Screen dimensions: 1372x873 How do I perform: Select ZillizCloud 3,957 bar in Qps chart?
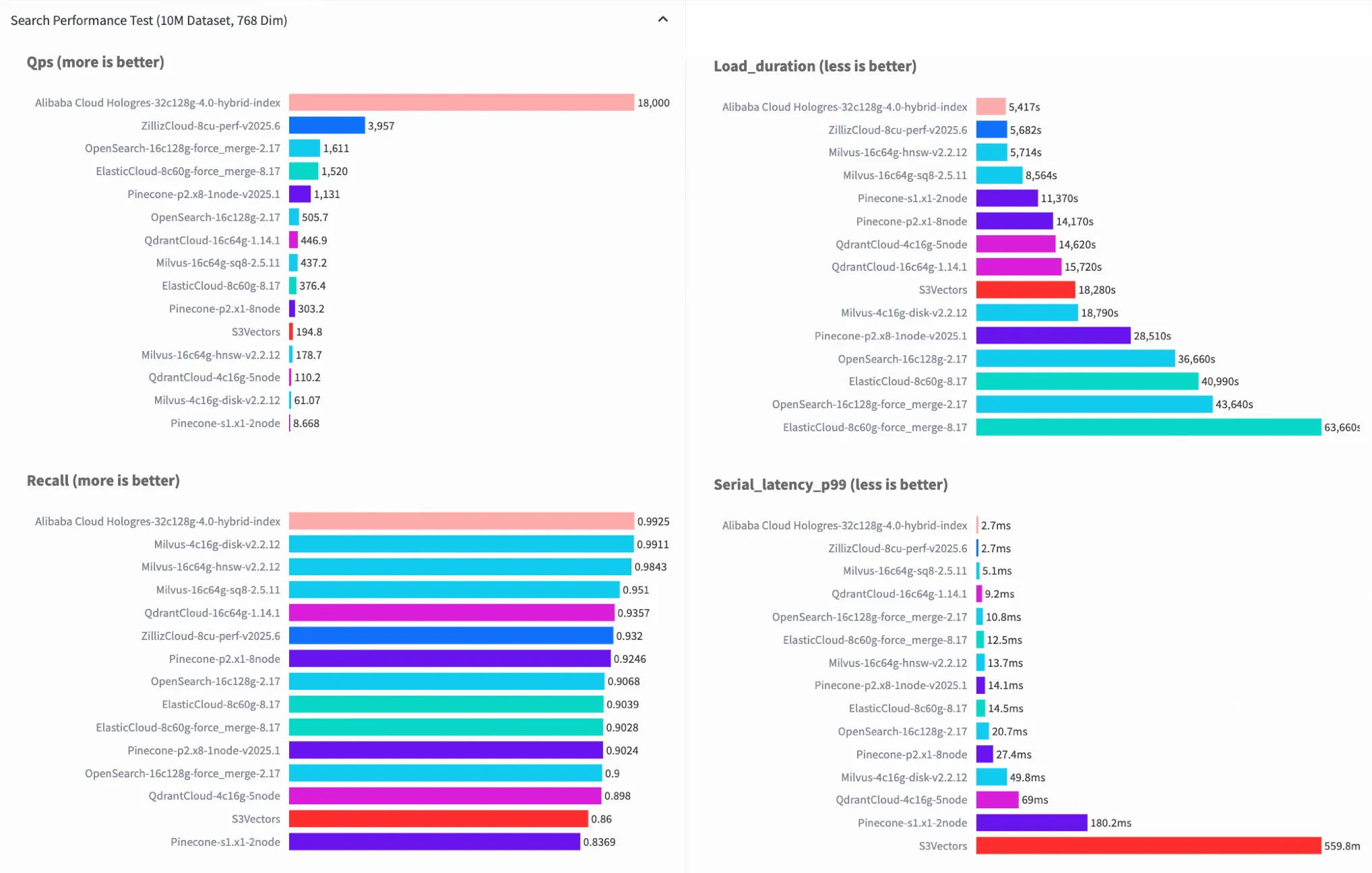[x=327, y=125]
